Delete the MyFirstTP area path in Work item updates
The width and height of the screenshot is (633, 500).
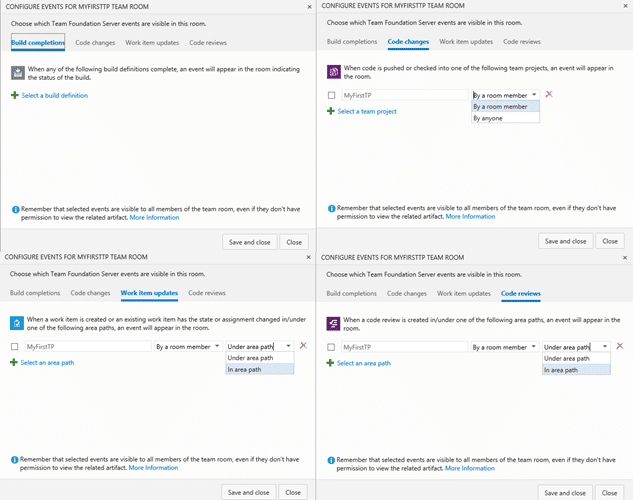point(303,345)
